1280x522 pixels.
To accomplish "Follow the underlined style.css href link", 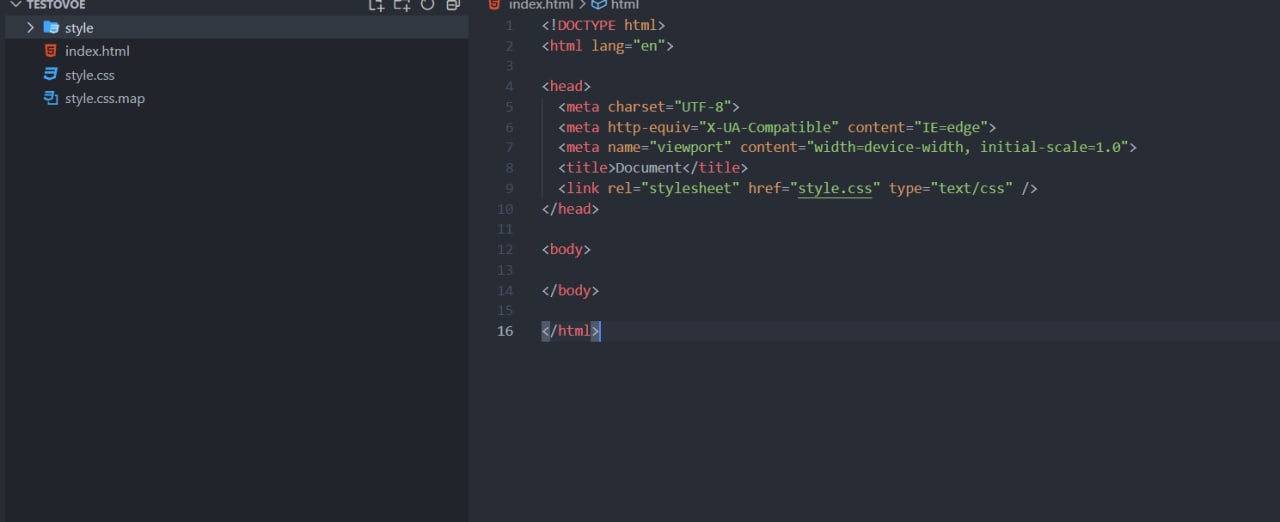I will 835,188.
